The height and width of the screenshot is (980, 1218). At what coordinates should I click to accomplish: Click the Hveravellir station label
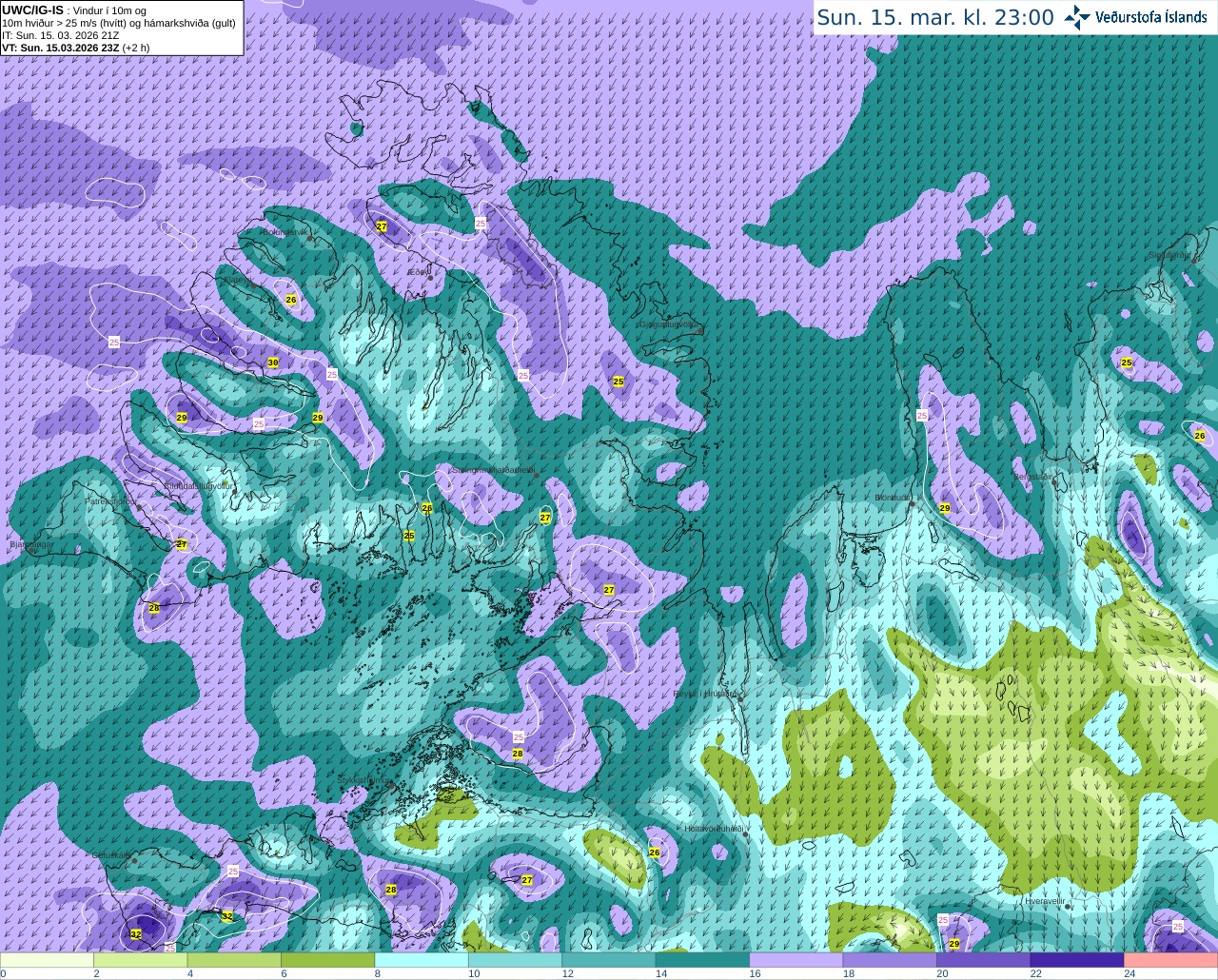1045,900
